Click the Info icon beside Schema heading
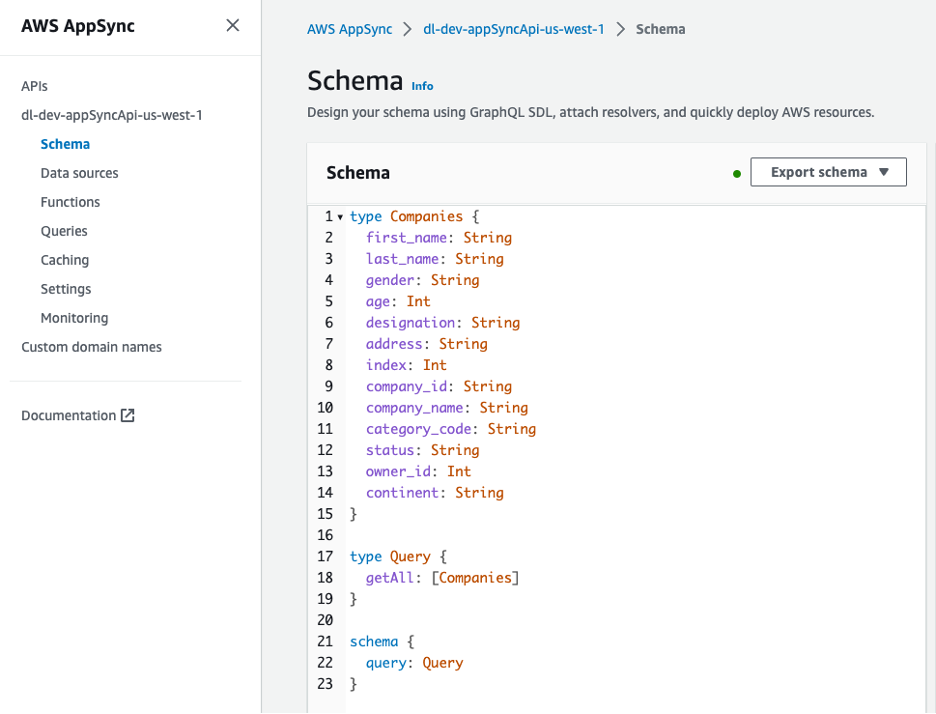The width and height of the screenshot is (936, 714). coord(422,86)
